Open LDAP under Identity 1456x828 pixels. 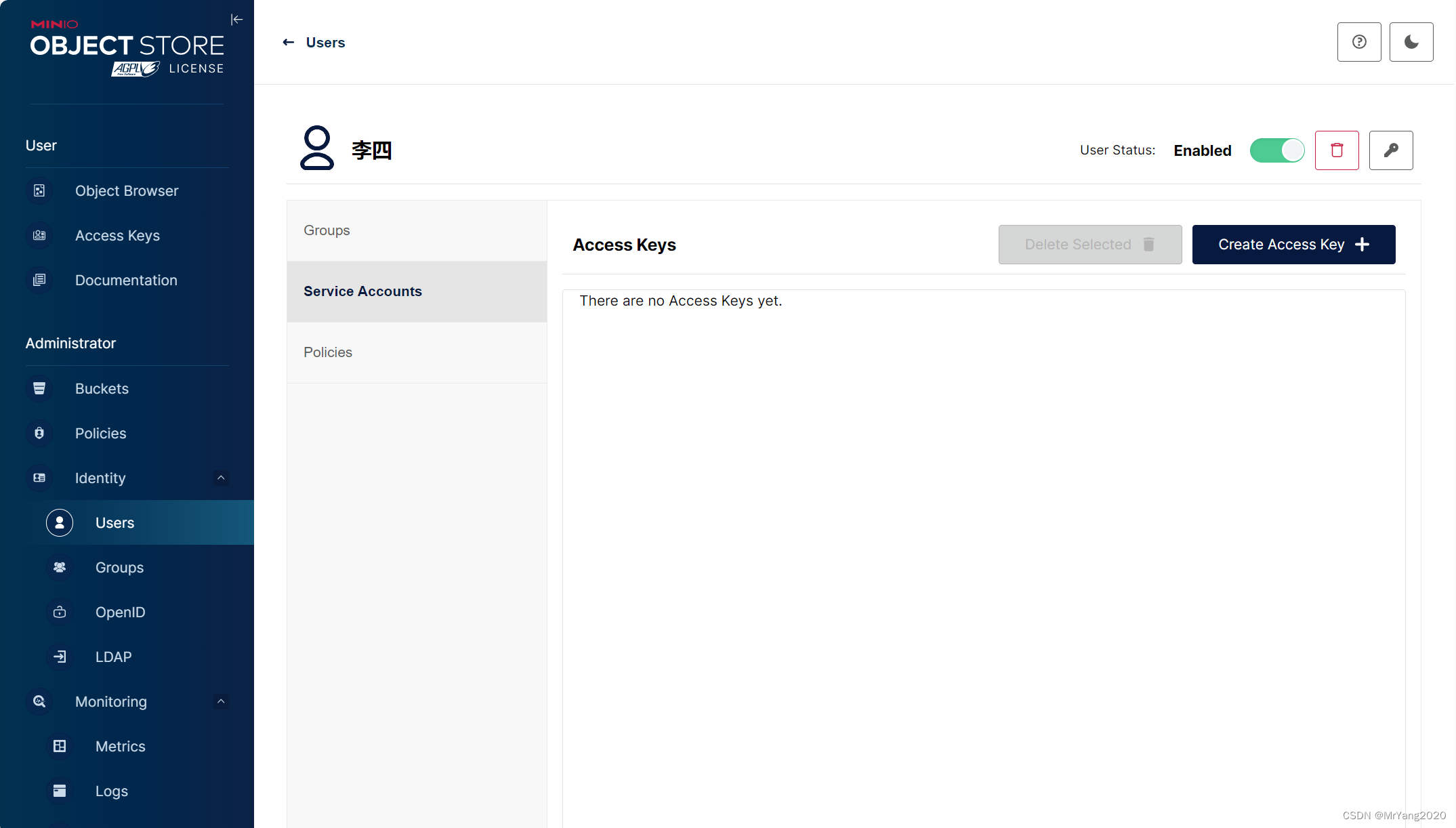point(113,657)
